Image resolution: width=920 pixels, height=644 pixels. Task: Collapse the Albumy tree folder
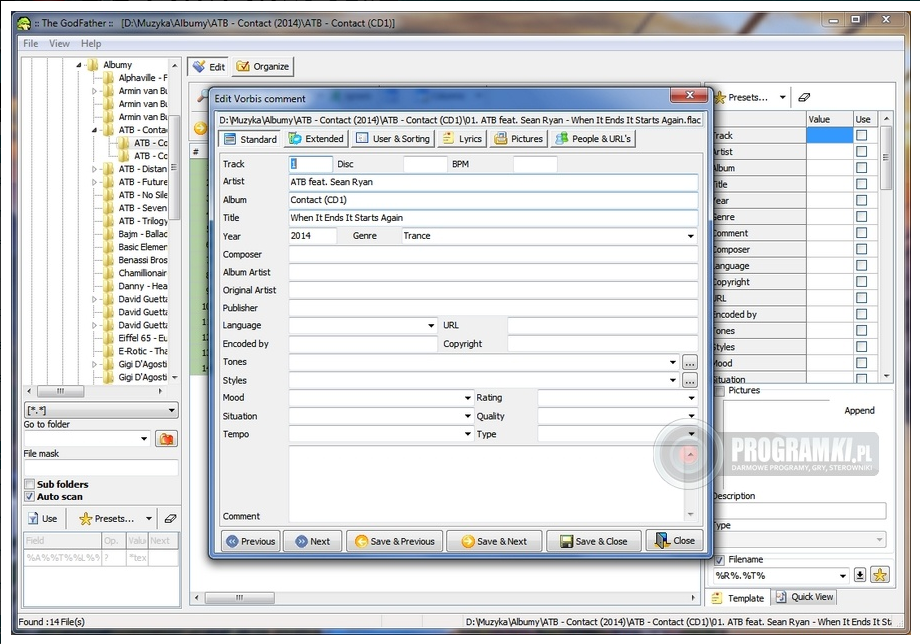(x=79, y=65)
